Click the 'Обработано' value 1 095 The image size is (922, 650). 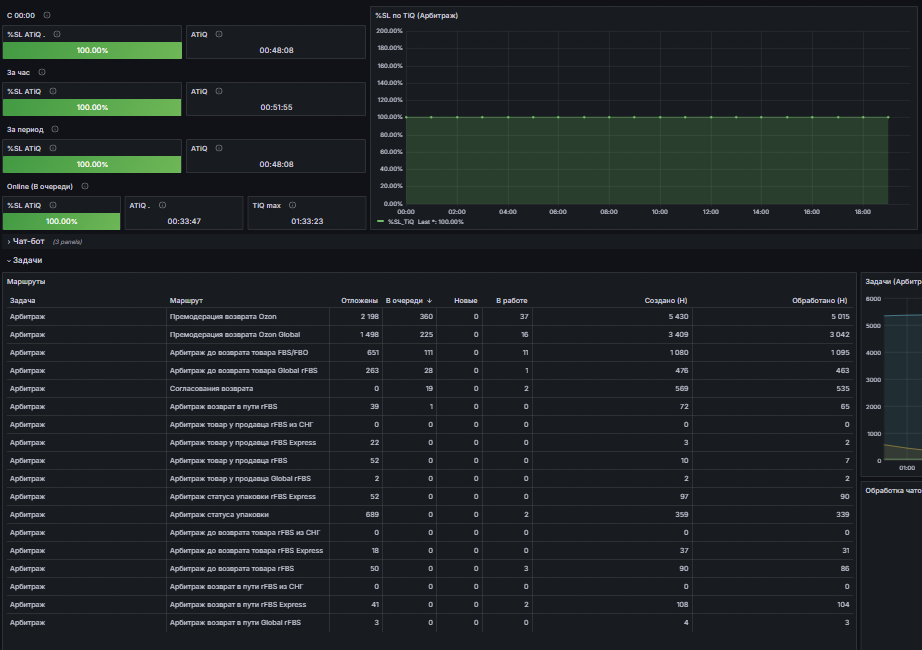tap(840, 353)
